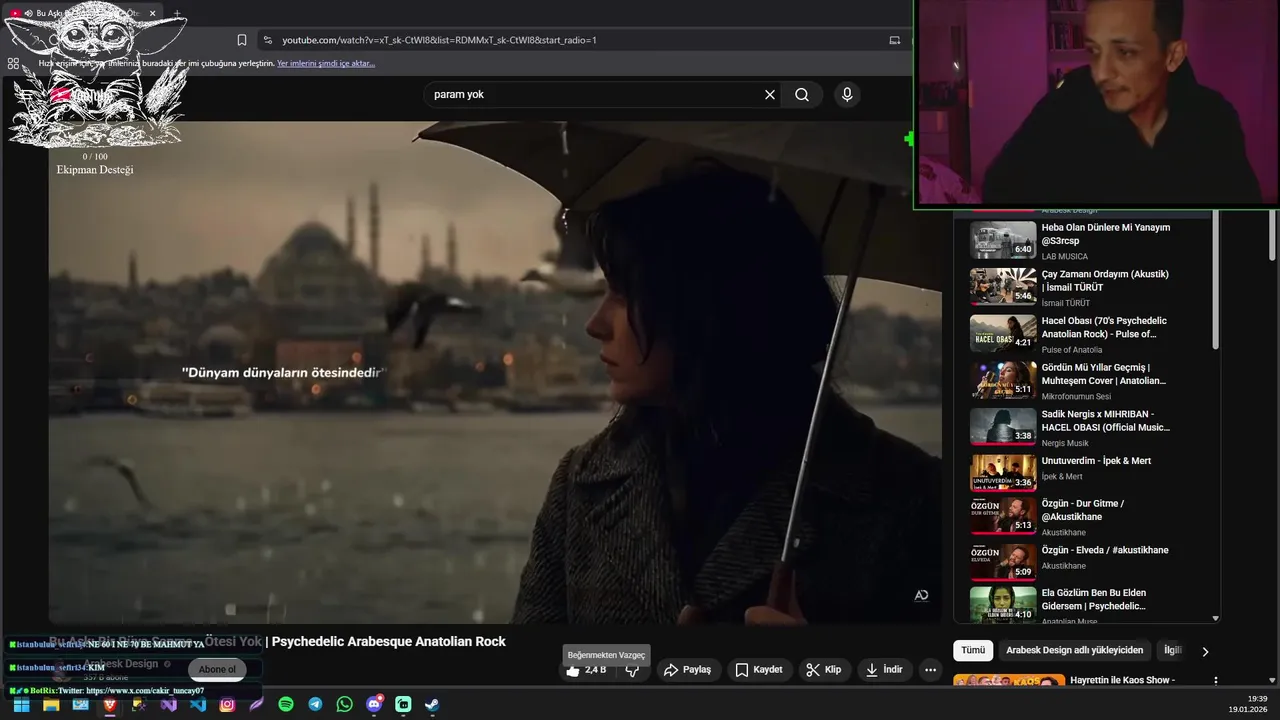Open site information icon in address bar

coord(267,40)
